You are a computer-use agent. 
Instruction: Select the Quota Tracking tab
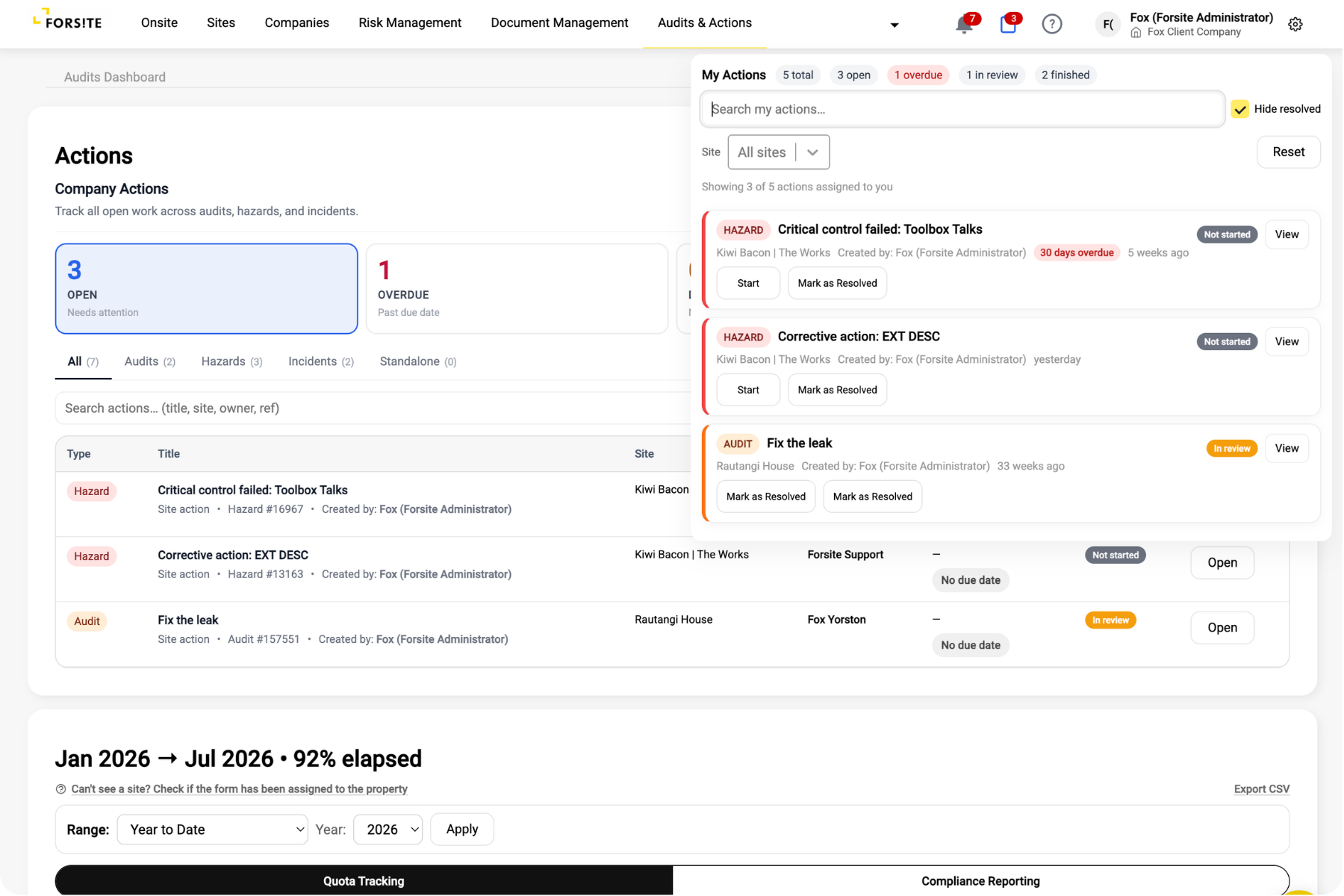364,881
